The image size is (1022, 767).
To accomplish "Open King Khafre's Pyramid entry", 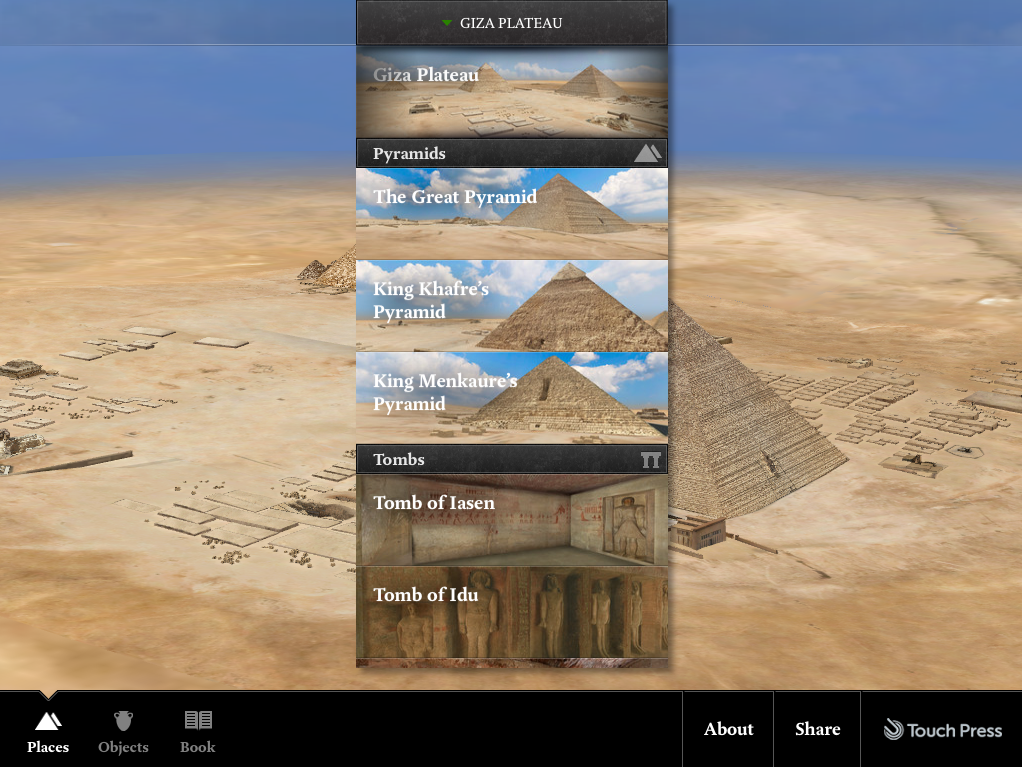I will (511, 304).
